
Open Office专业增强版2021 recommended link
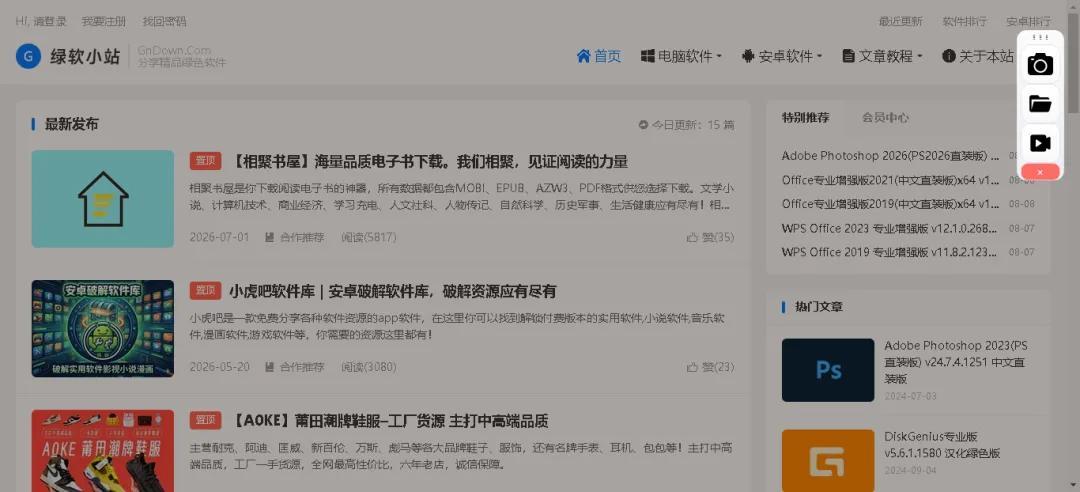pyautogui.click(x=890, y=180)
